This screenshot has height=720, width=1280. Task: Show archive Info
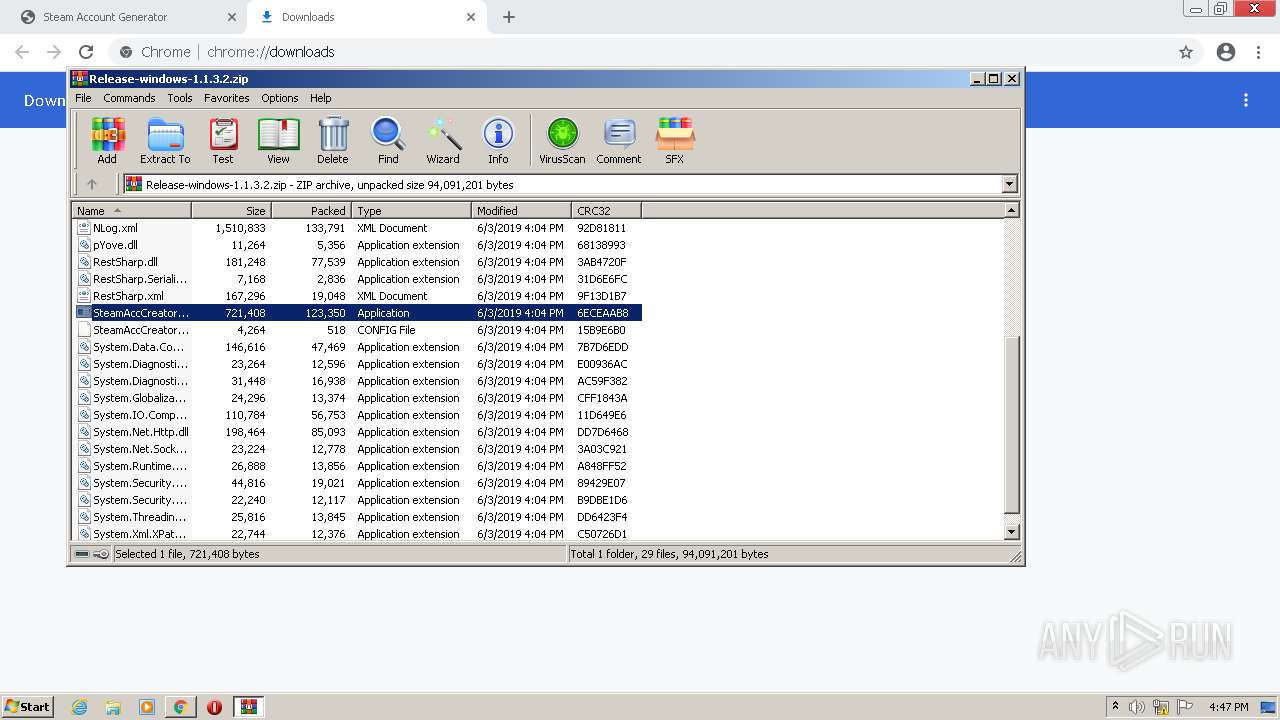click(498, 140)
